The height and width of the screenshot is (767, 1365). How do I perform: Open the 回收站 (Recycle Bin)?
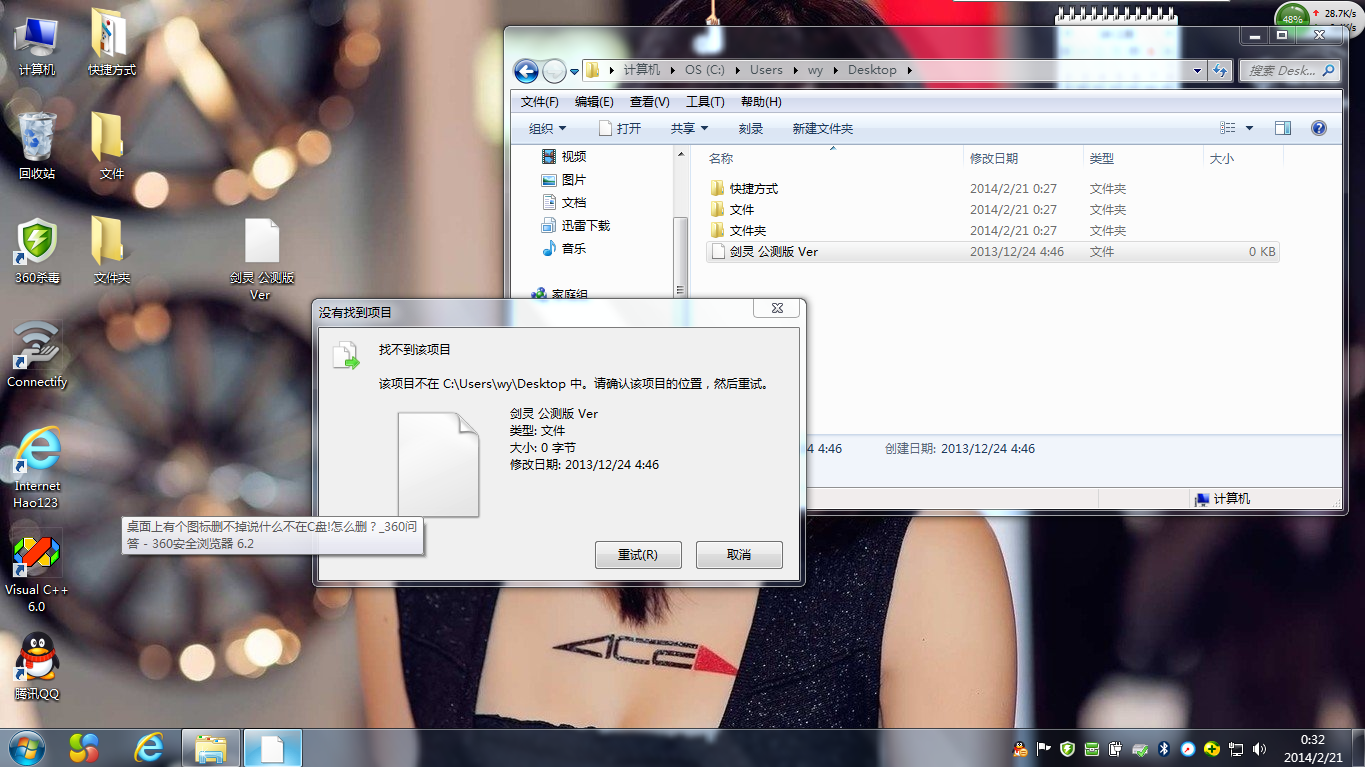(36, 138)
